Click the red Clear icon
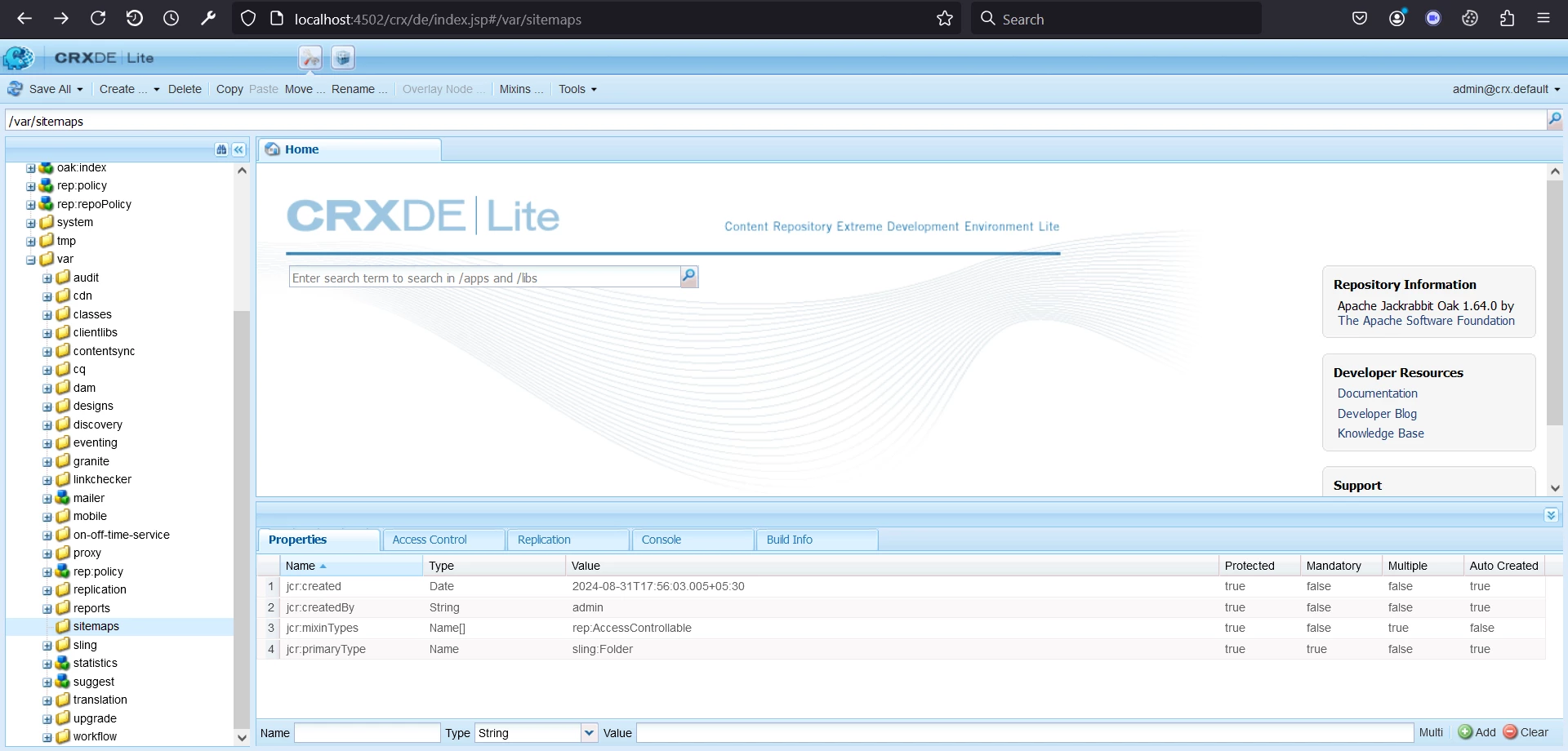 pyautogui.click(x=1511, y=732)
